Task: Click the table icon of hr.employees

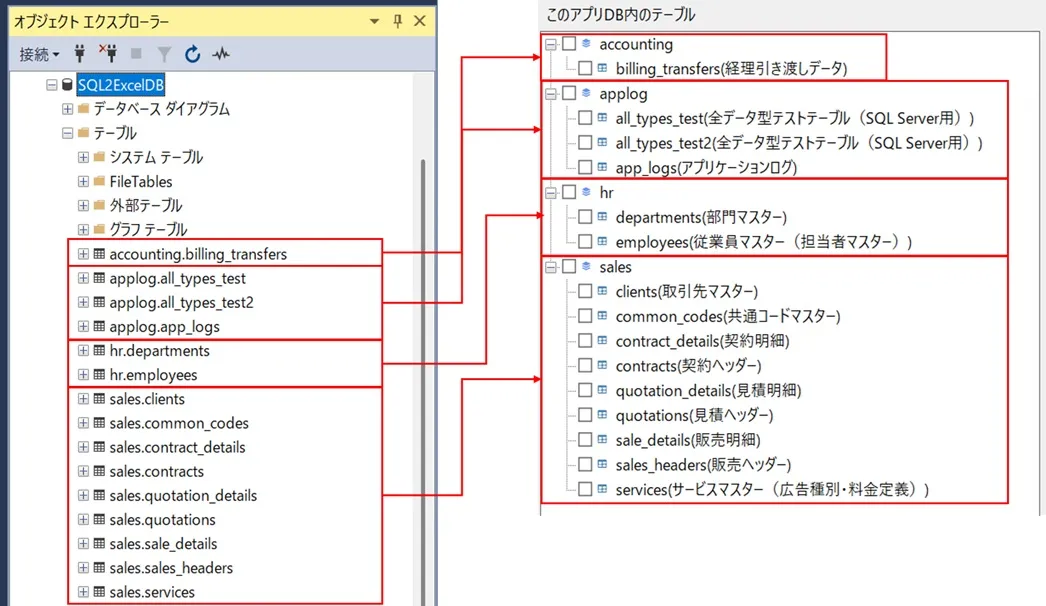Action: tap(99, 374)
